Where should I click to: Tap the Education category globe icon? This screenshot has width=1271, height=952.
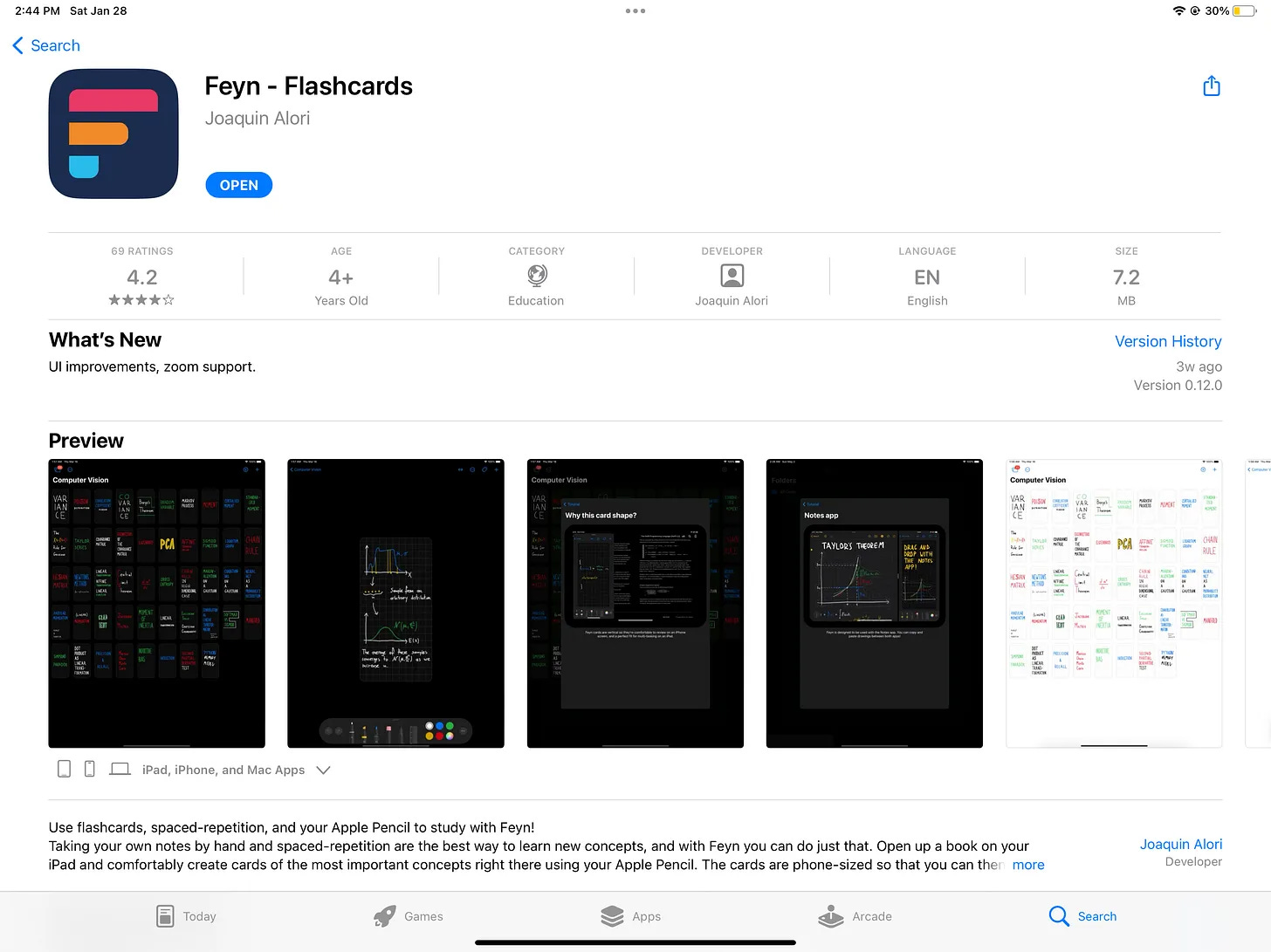click(x=537, y=276)
